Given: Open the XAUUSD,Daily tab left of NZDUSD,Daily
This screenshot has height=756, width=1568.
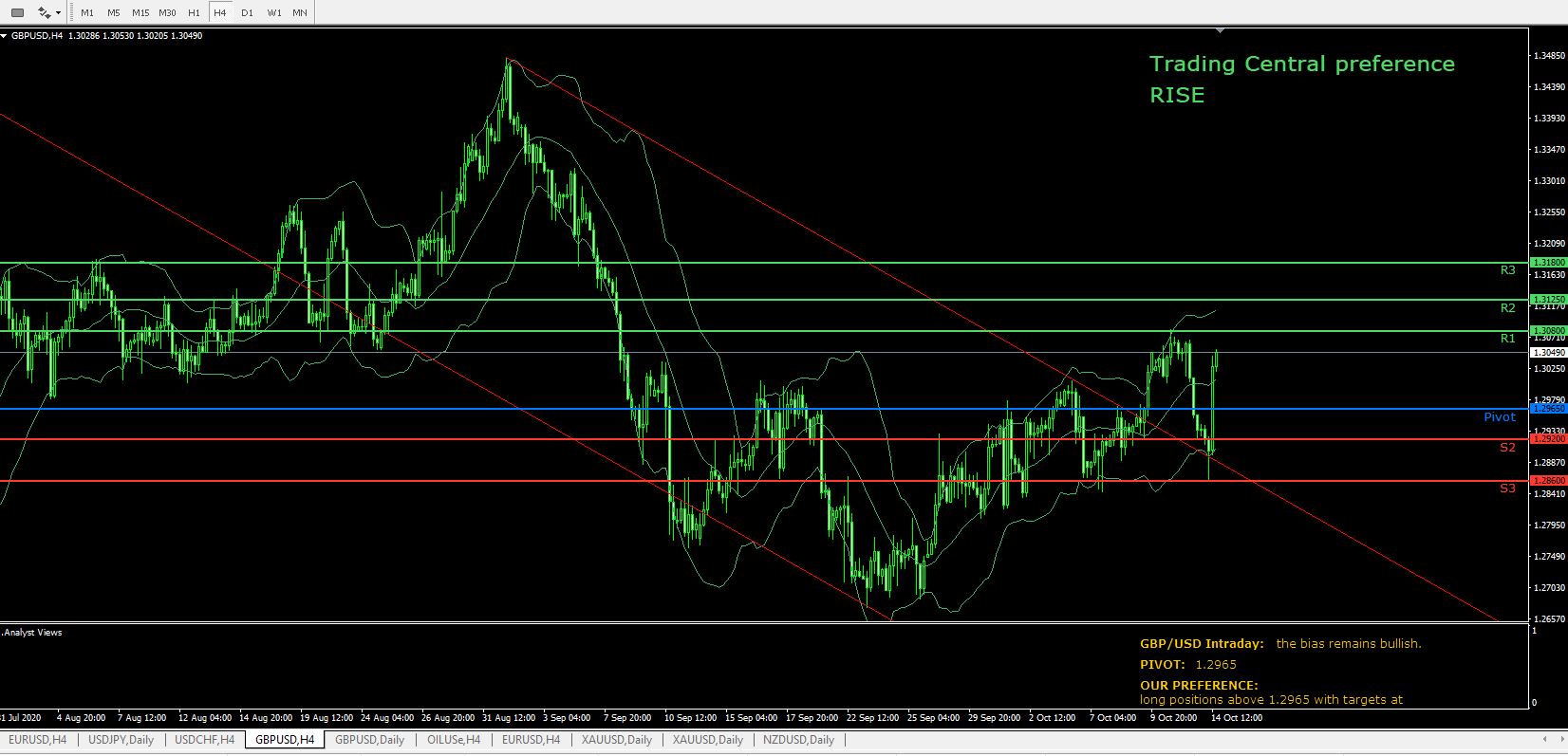Looking at the screenshot, I should pyautogui.click(x=707, y=740).
